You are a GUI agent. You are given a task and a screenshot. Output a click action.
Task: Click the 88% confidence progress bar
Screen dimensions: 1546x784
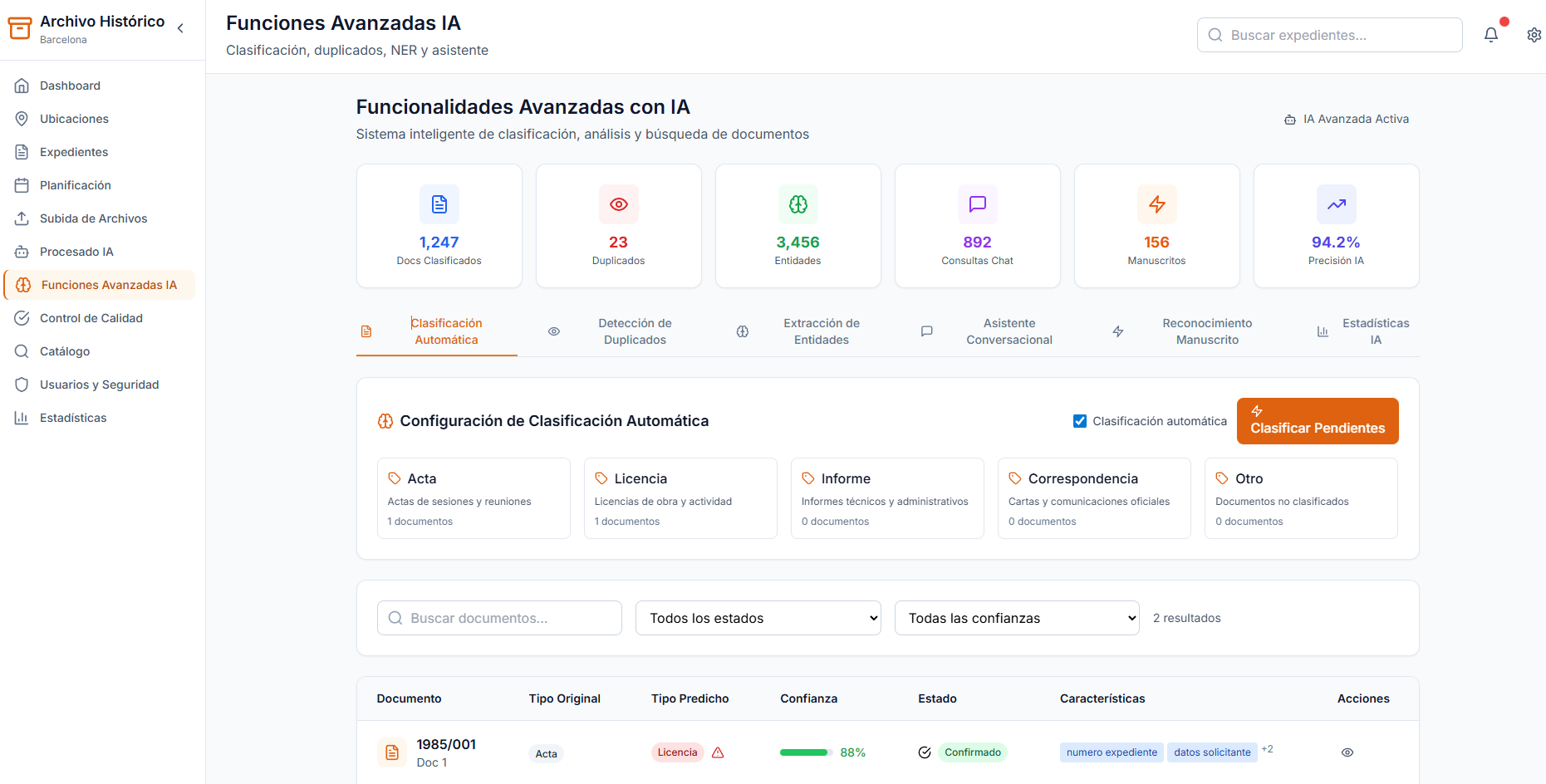(805, 752)
